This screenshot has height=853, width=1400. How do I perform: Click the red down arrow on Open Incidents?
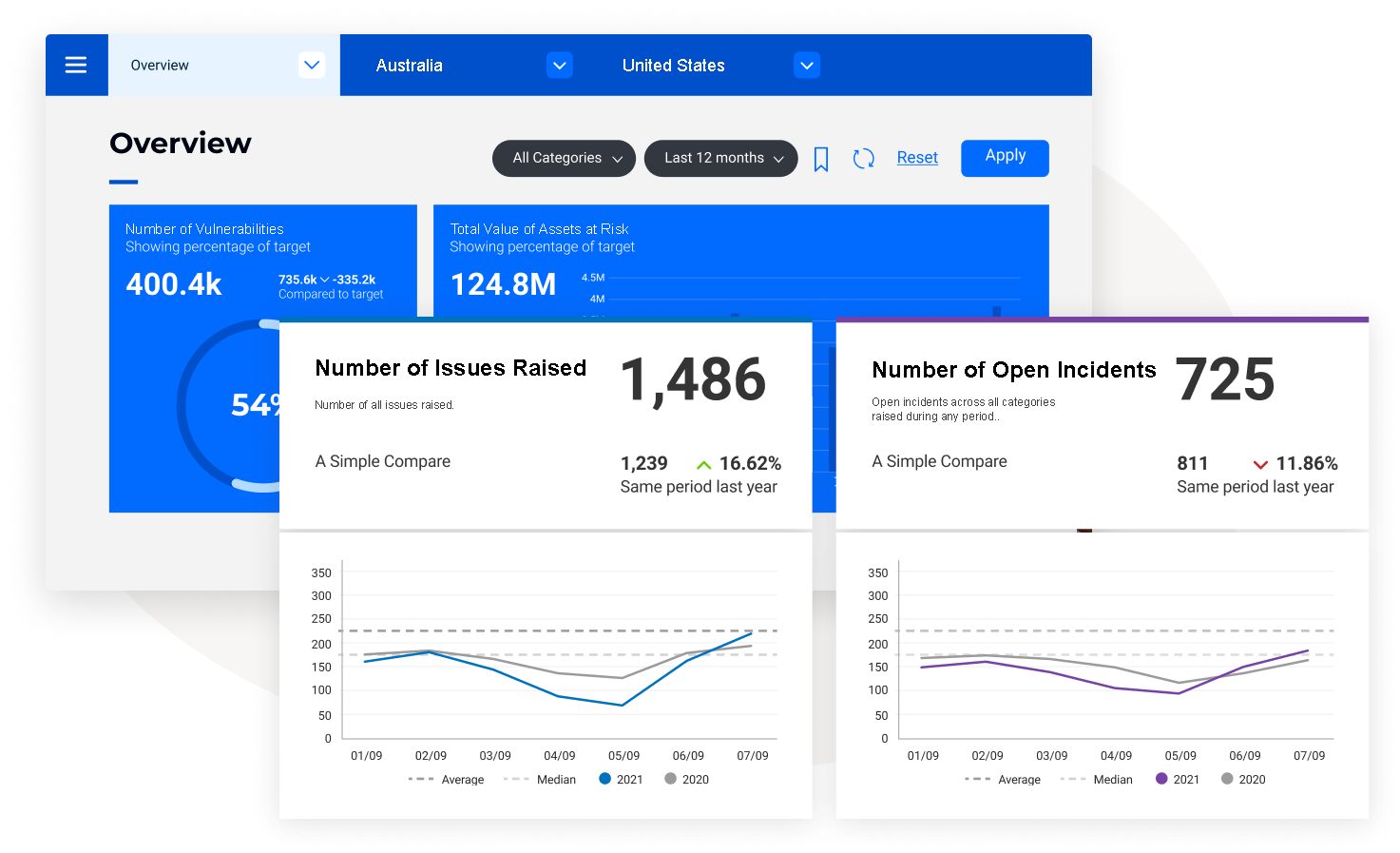click(x=1260, y=464)
